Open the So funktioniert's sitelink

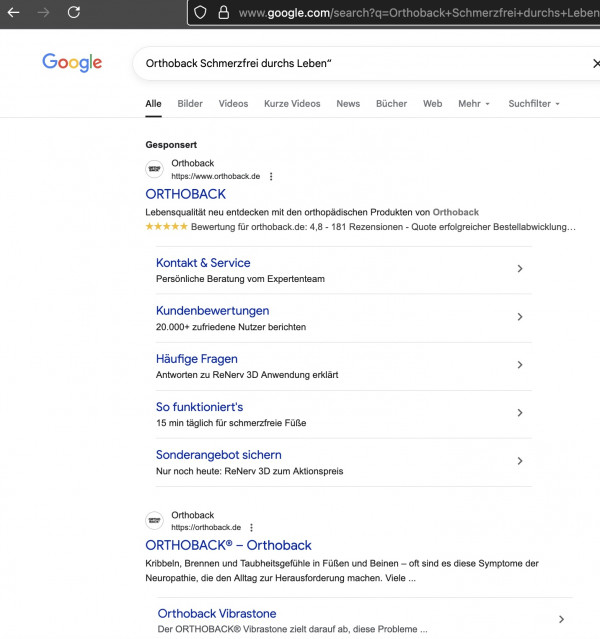199,407
